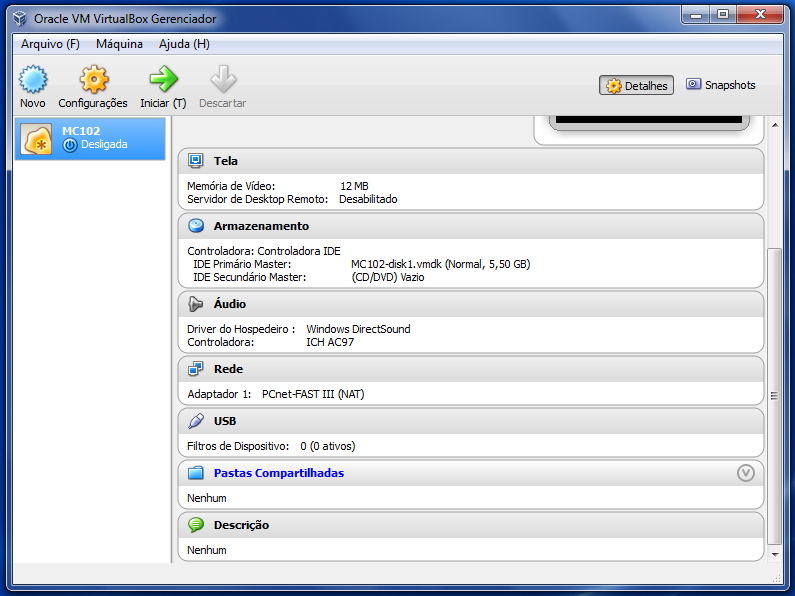Click scrollbar up arrow in details pane
The image size is (795, 596).
point(775,125)
